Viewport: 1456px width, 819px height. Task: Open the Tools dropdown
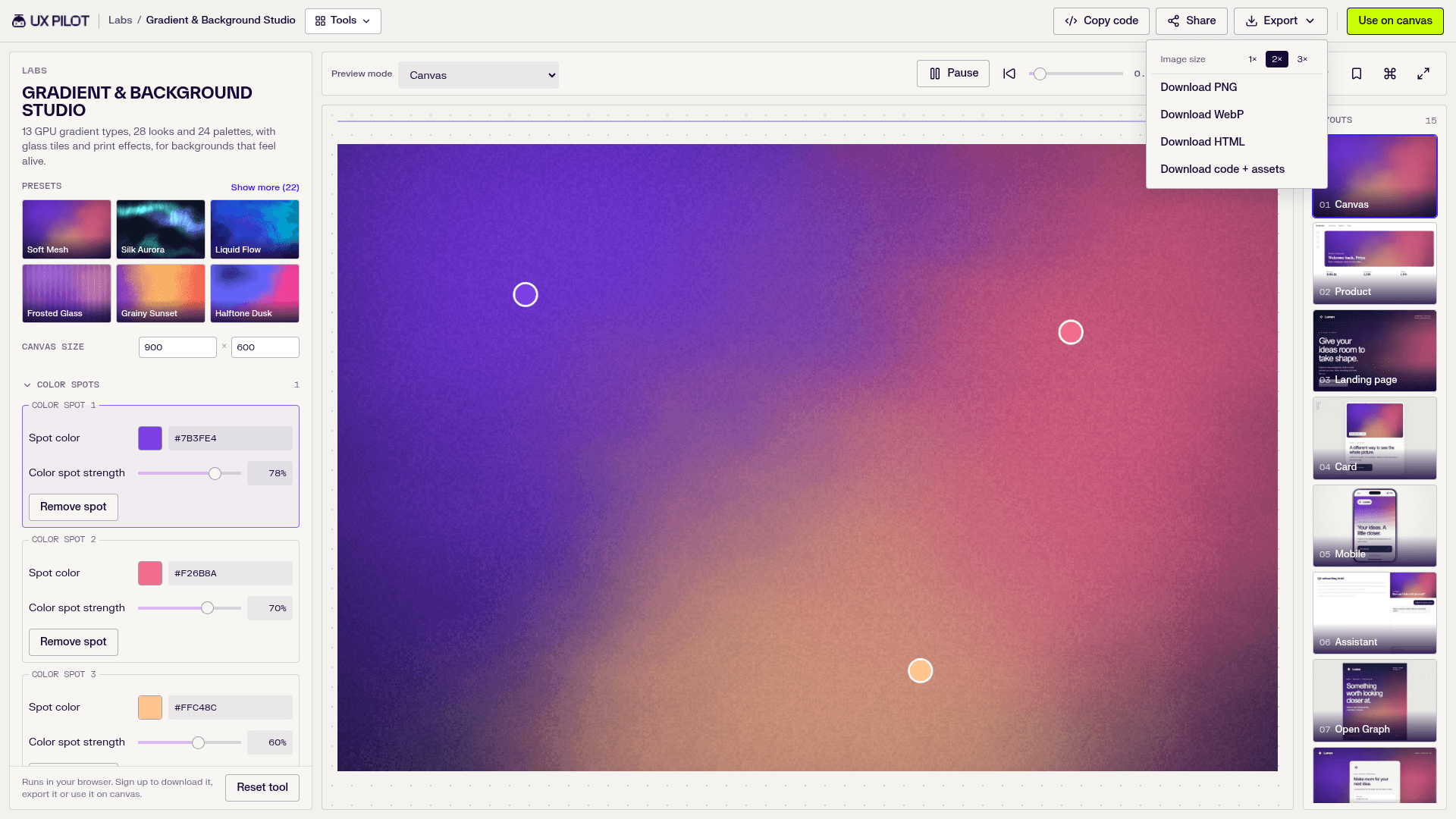click(x=343, y=21)
